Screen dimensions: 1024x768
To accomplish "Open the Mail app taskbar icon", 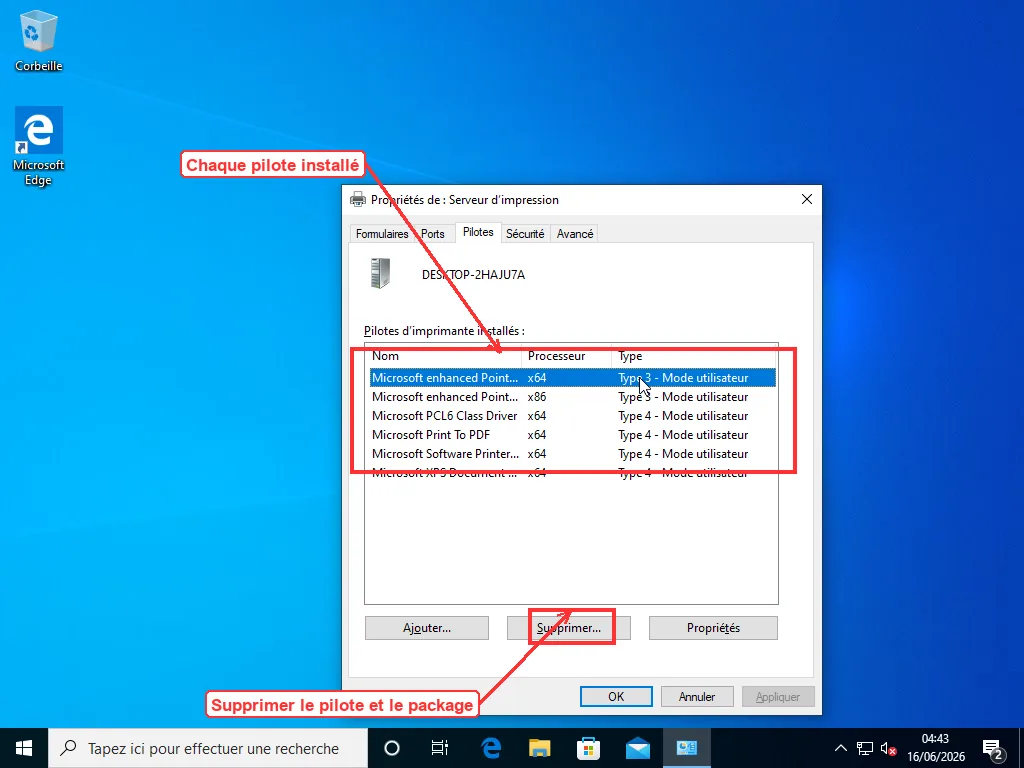I will [x=637, y=748].
